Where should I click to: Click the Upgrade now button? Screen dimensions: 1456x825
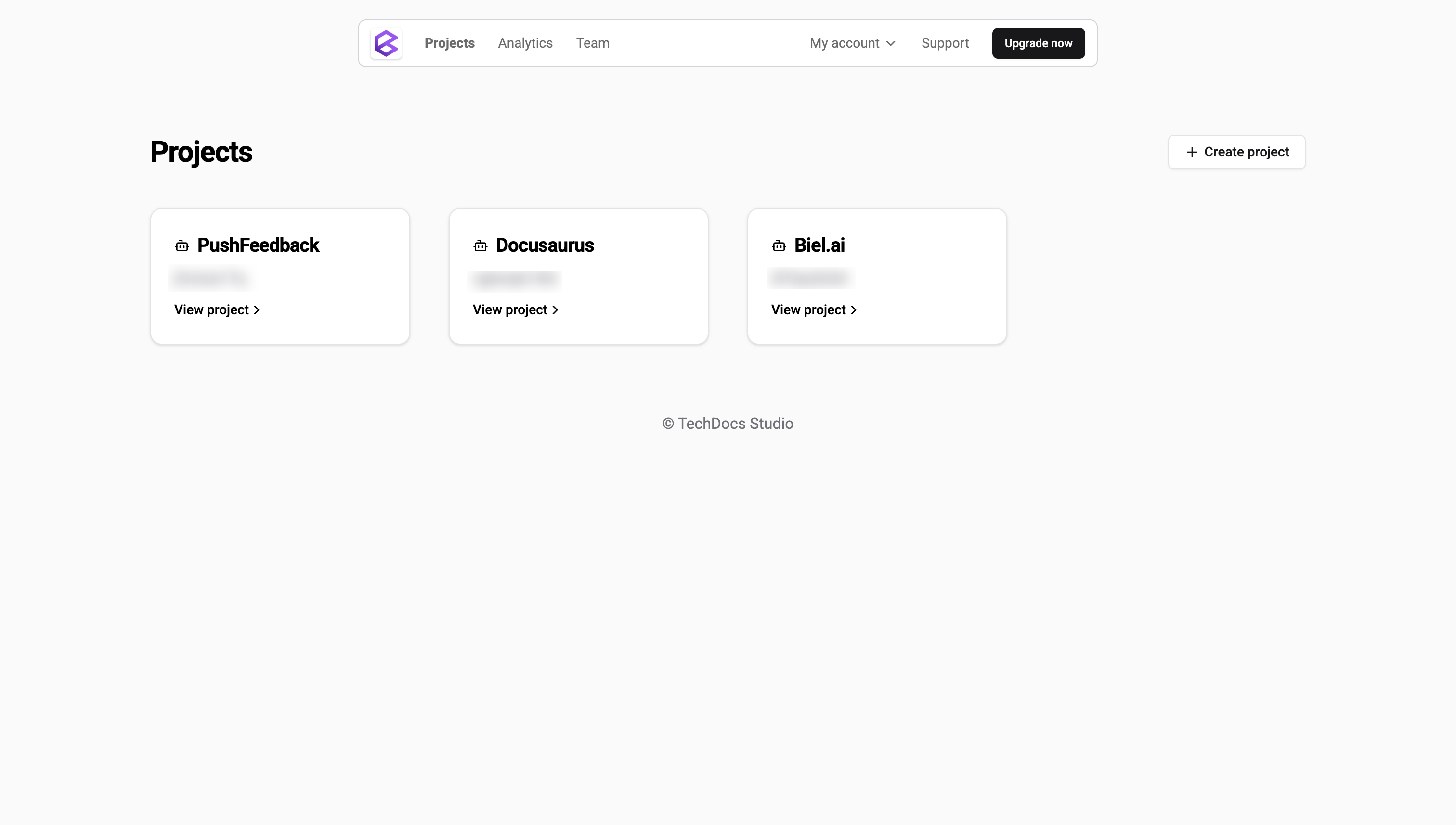pyautogui.click(x=1038, y=43)
